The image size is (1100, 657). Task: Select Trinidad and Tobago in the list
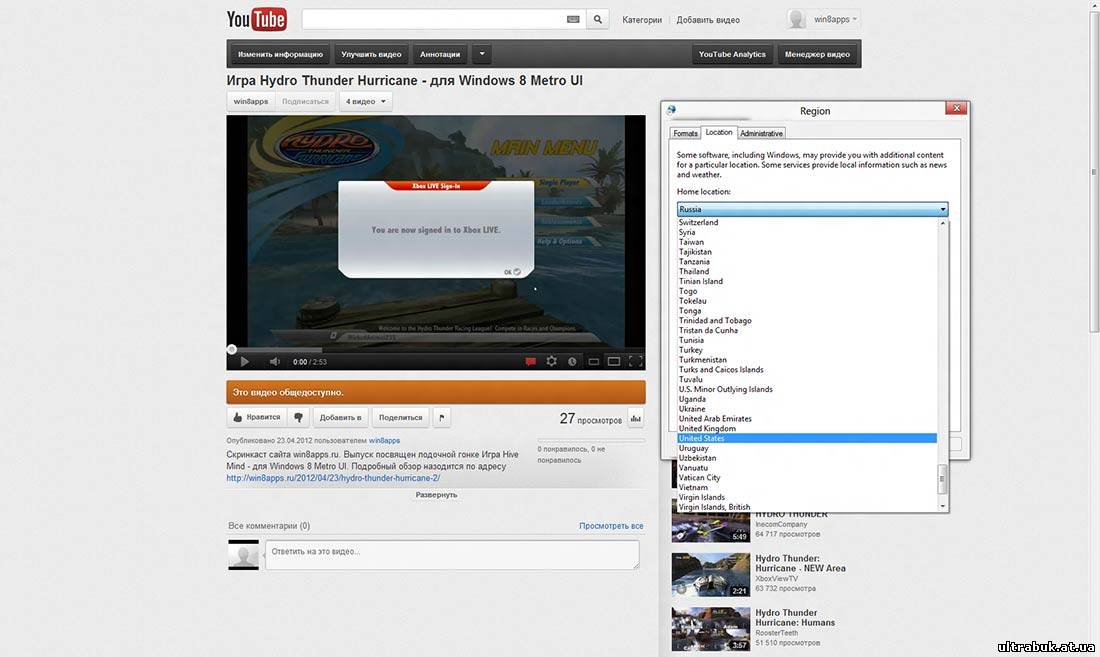[807, 320]
